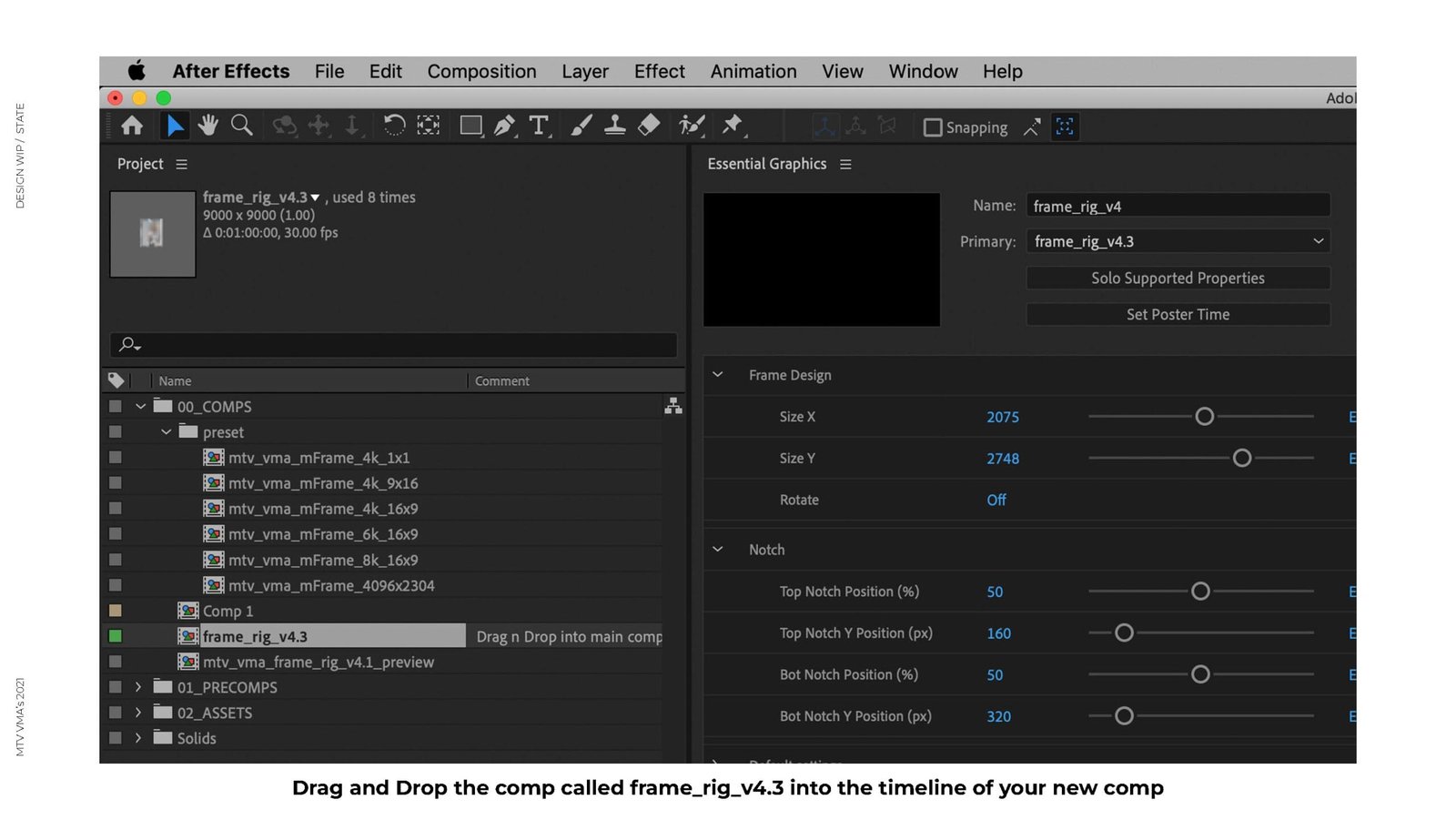
Task: Open the Essential Graphics panel menu
Action: (845, 164)
